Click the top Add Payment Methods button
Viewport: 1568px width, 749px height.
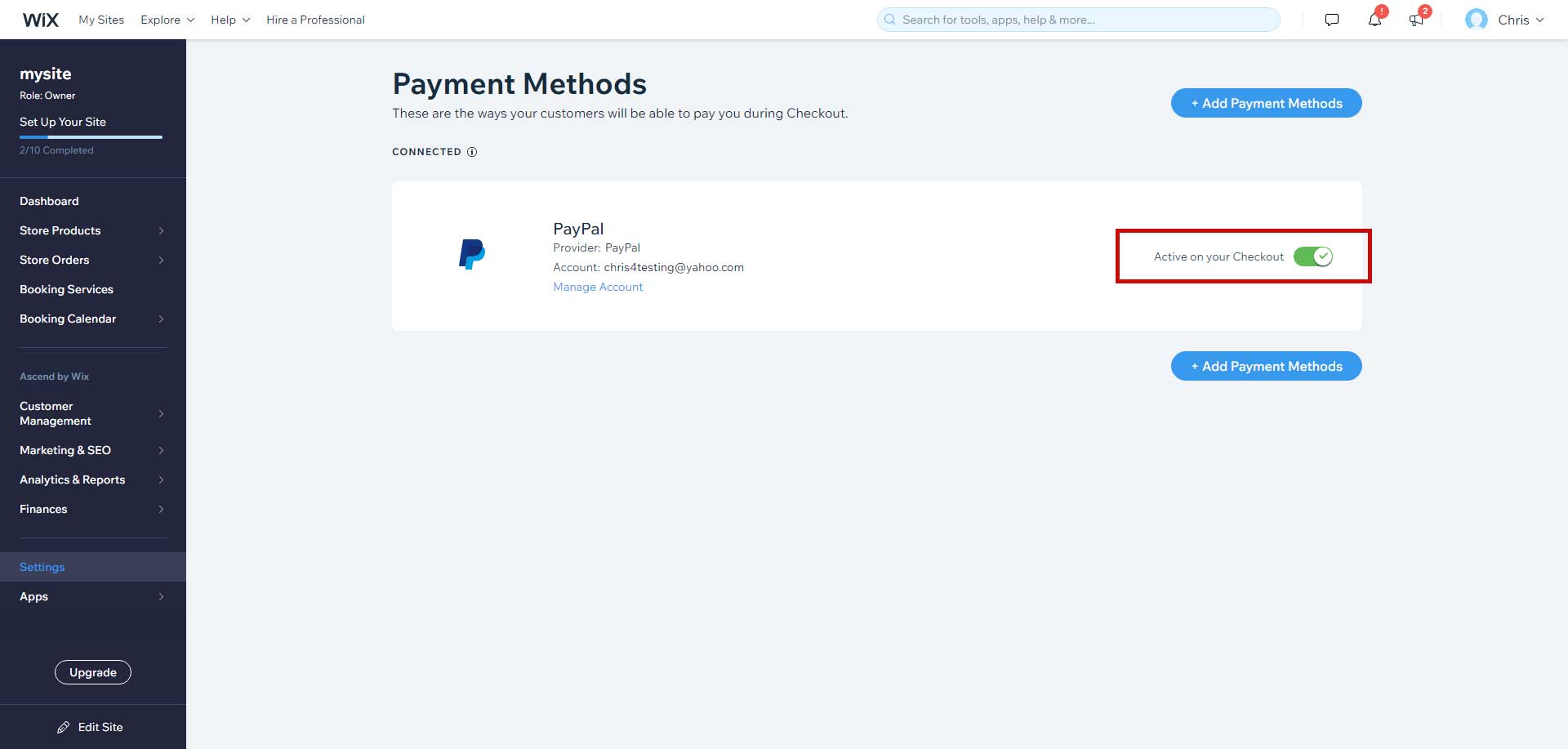coord(1266,103)
